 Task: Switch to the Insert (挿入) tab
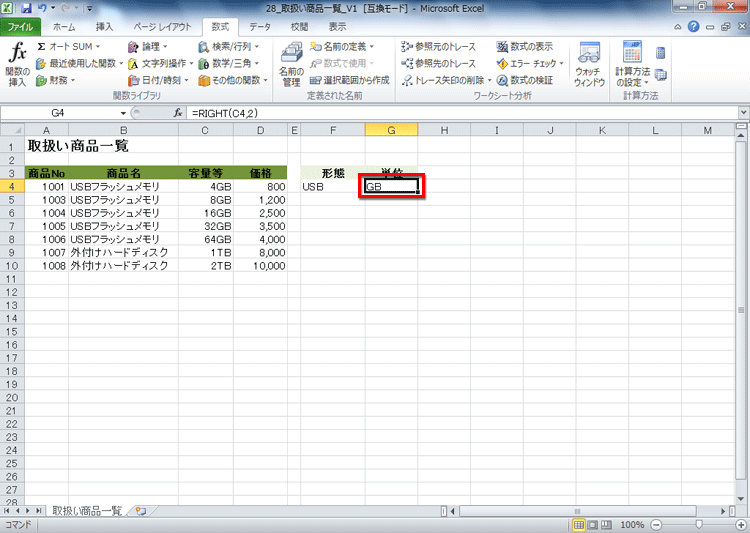(104, 27)
